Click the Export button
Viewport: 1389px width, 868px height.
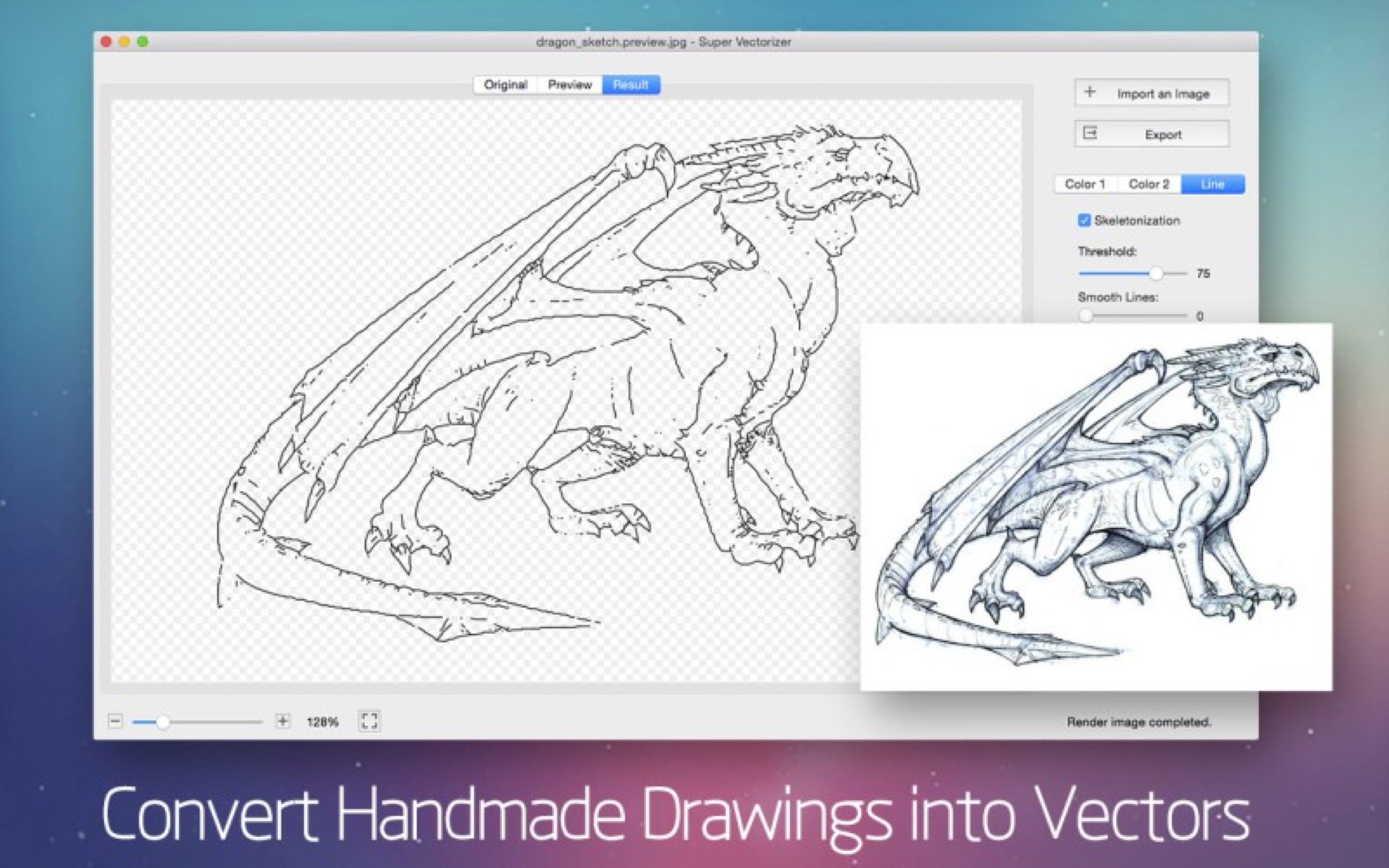pos(1152,134)
